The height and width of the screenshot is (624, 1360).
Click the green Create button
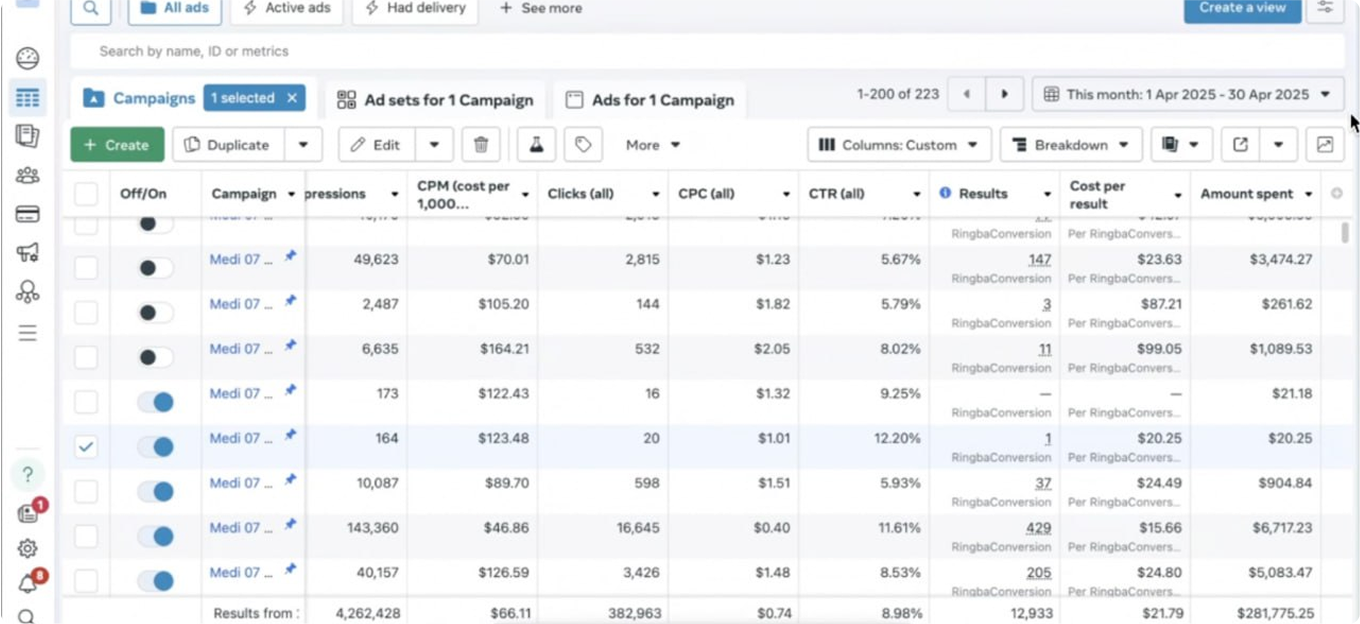pos(117,145)
